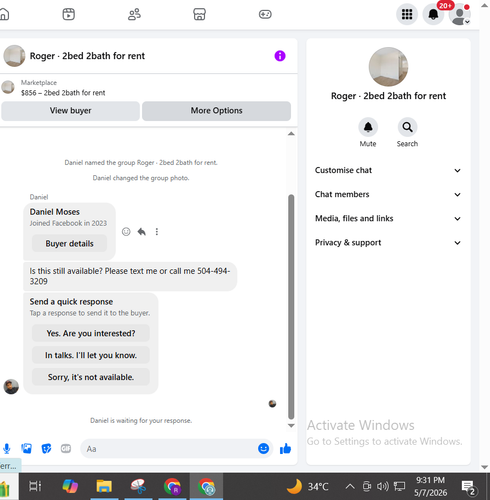Open more options dots beside Daniel Moses message
This screenshot has height=500, width=490.
pos(157,232)
